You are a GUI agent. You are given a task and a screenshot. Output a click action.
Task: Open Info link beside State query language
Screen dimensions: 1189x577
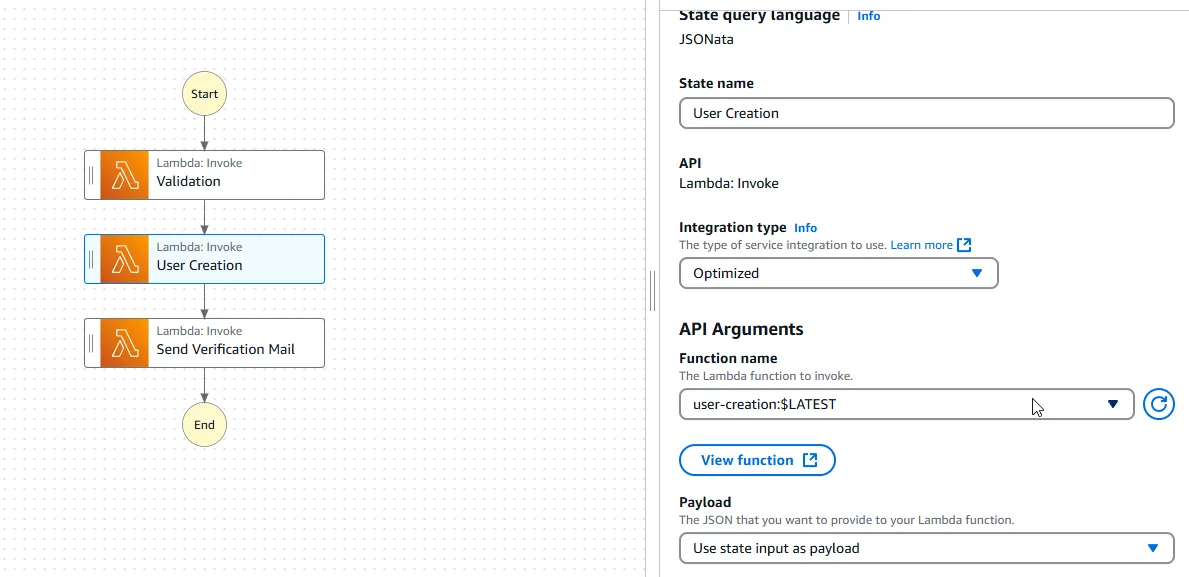[869, 16]
